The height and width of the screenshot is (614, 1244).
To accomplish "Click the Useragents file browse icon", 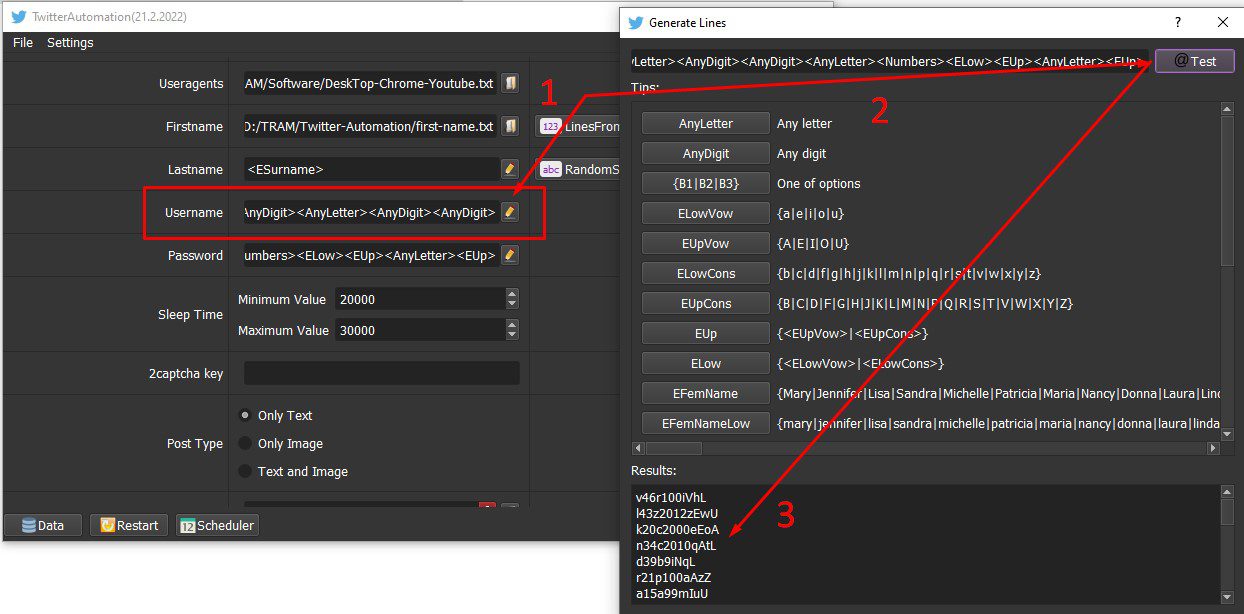I will 510,83.
